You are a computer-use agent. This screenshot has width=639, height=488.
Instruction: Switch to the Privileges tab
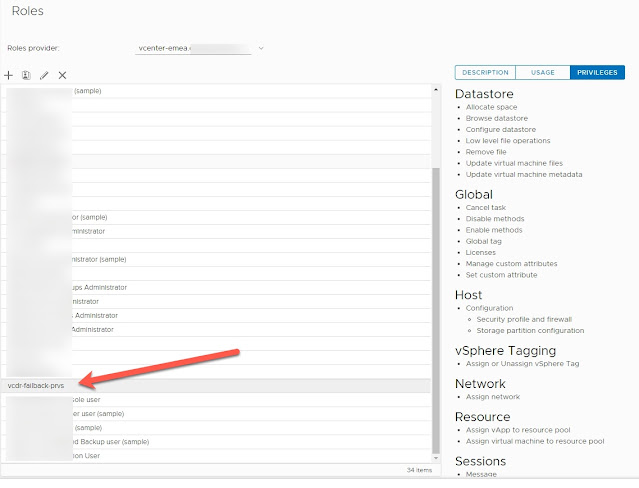597,73
